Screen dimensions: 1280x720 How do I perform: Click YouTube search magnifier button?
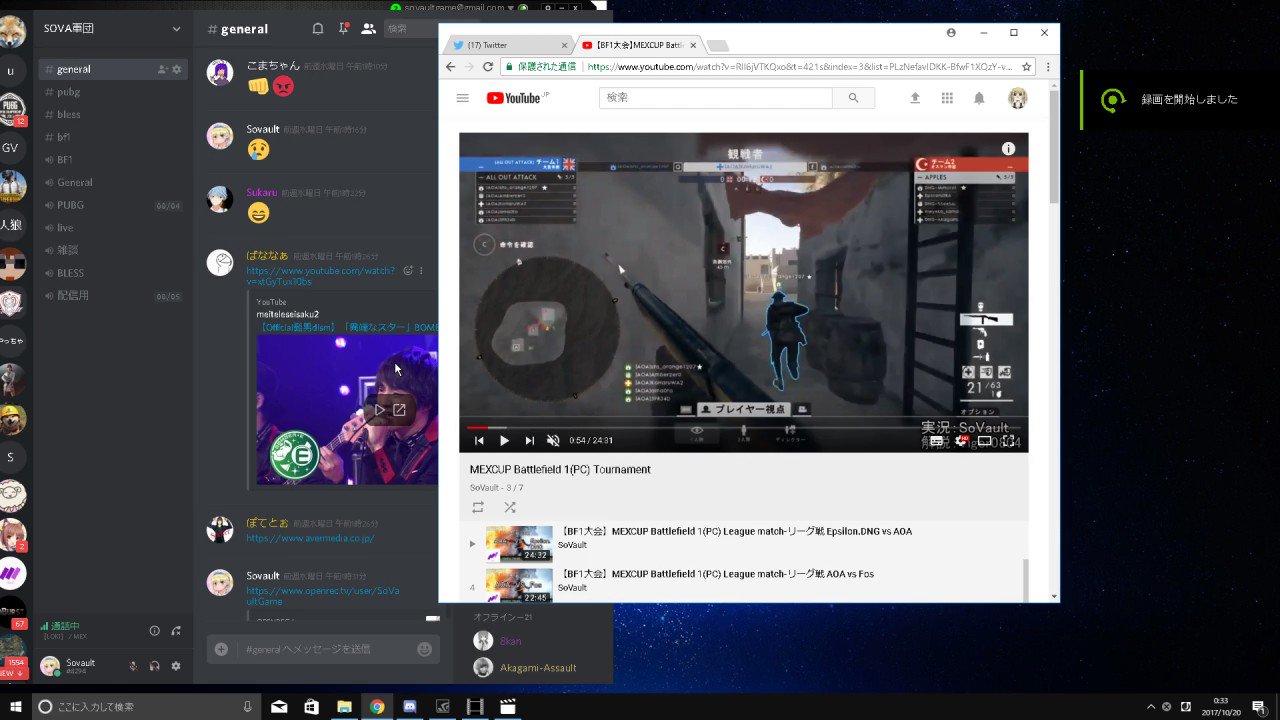coord(853,98)
